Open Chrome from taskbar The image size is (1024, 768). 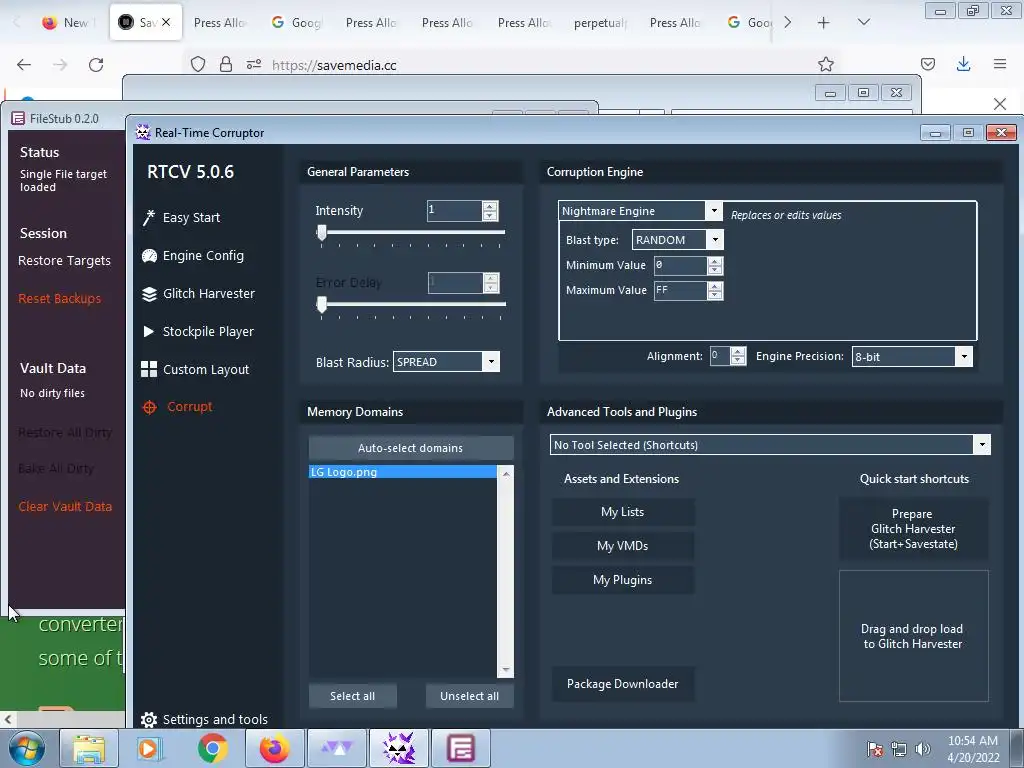(212, 748)
